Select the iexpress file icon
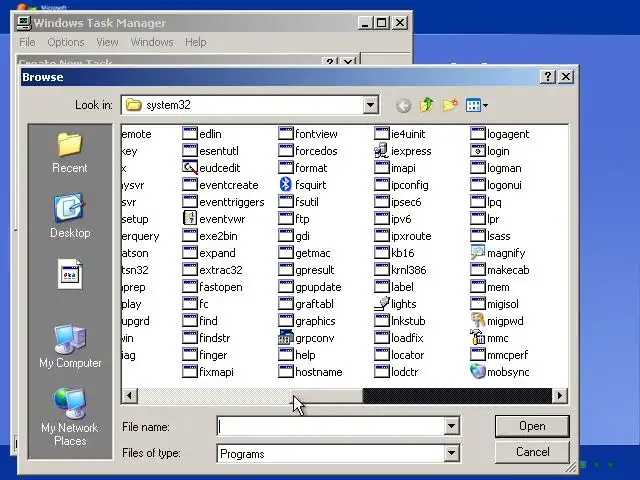 coord(382,151)
